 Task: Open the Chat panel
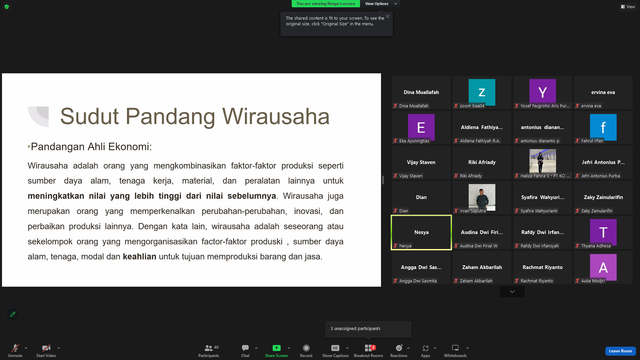[245, 350]
